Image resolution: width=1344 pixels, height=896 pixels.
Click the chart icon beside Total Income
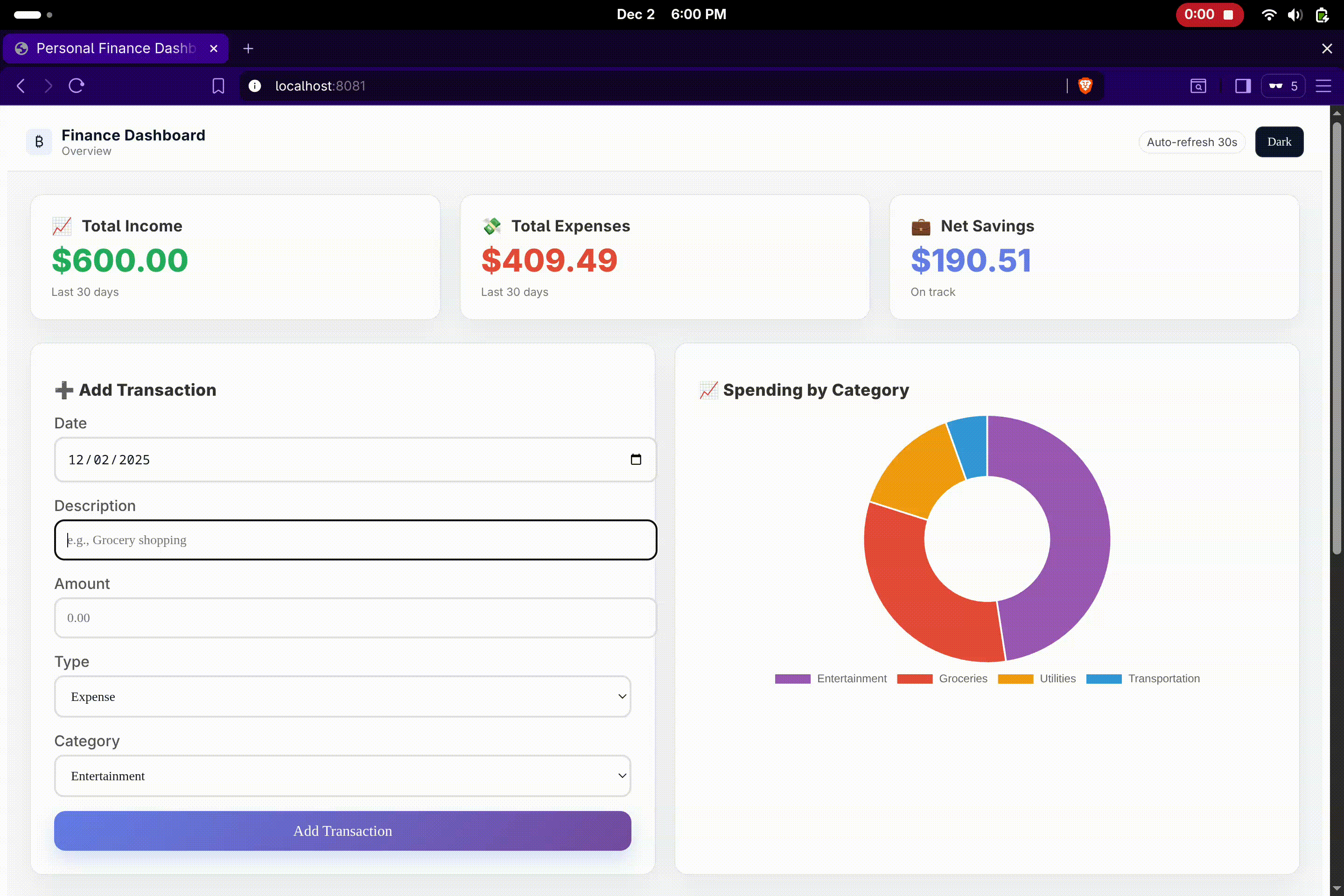coord(62,226)
